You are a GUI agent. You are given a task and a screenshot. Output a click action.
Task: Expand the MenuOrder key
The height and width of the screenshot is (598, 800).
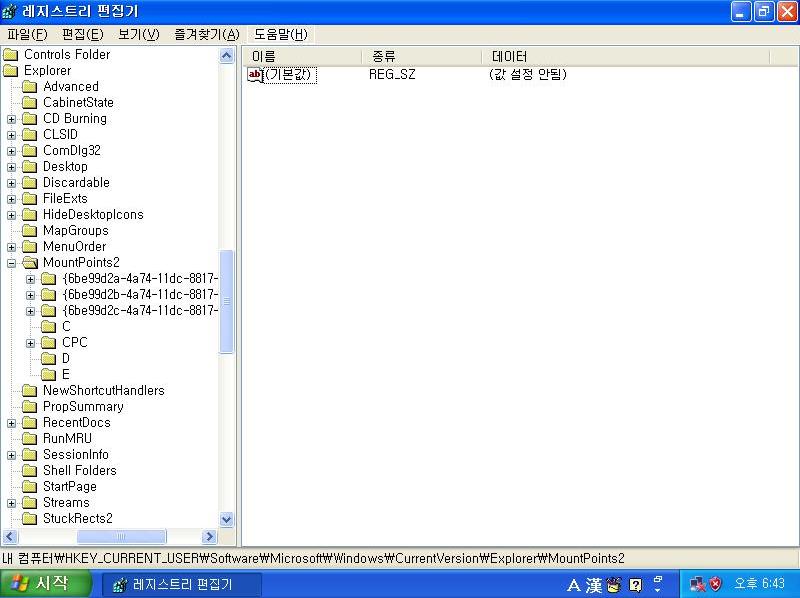[11, 247]
